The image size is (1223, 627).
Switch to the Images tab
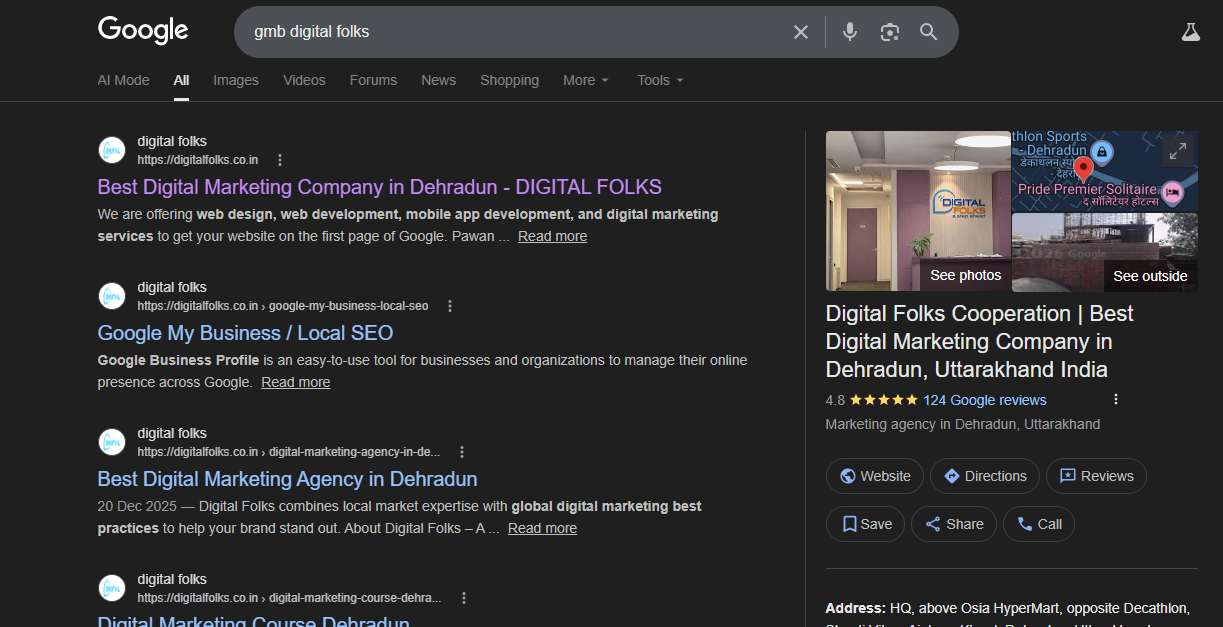click(x=235, y=80)
